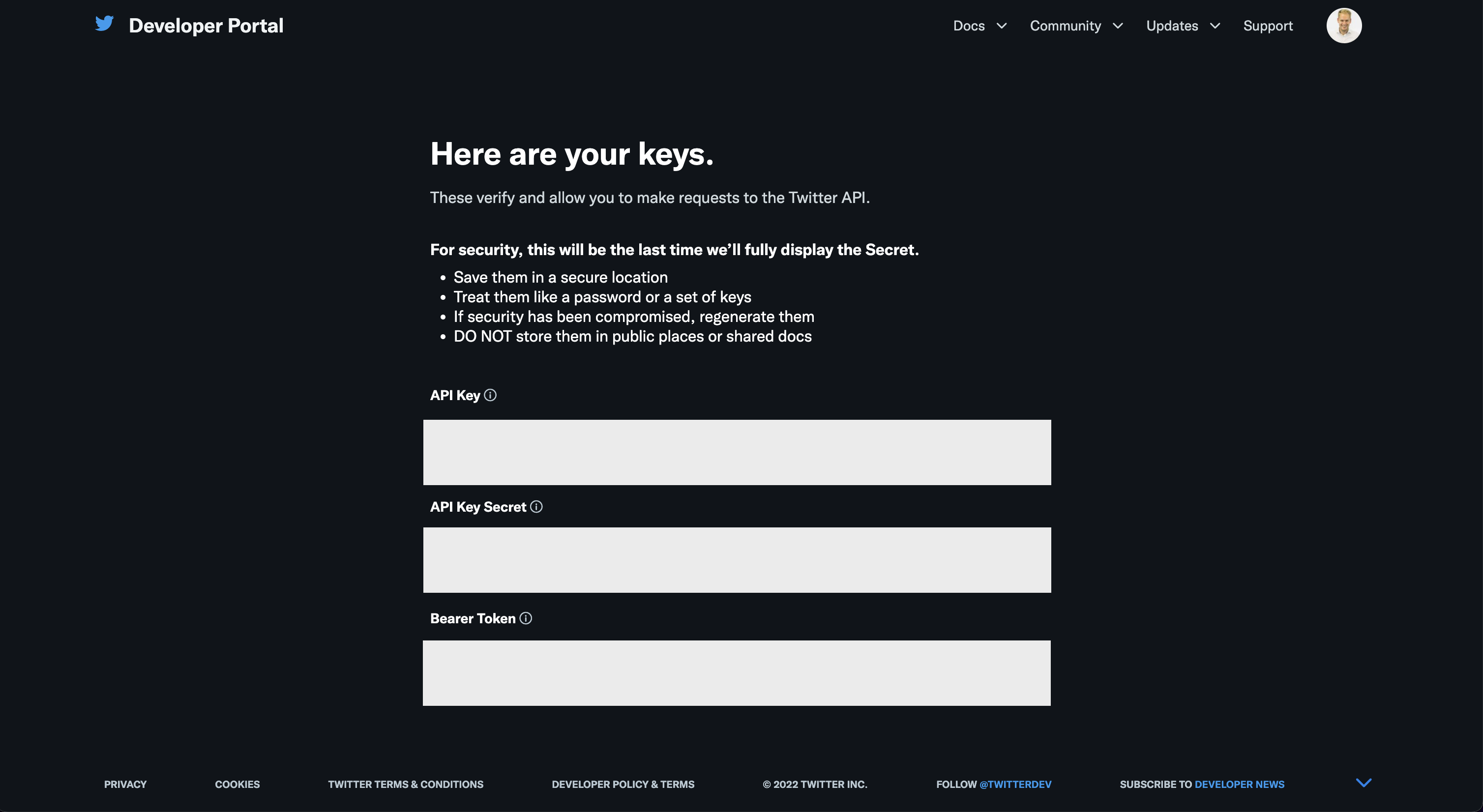Open the Cookies footer link
Screen dimensions: 1483x812
pos(237,784)
